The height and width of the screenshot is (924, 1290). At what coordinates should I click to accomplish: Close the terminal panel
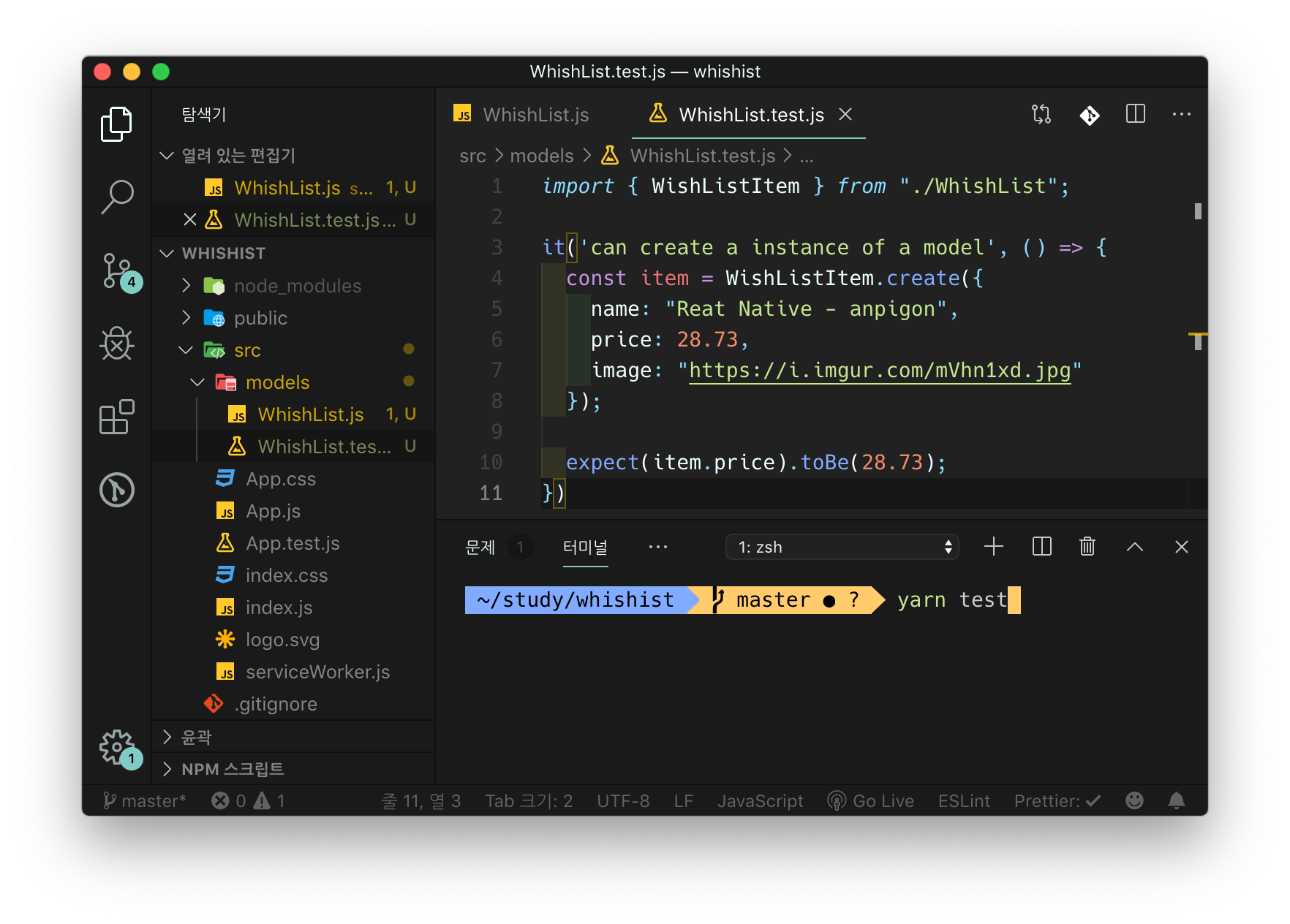(x=1182, y=547)
